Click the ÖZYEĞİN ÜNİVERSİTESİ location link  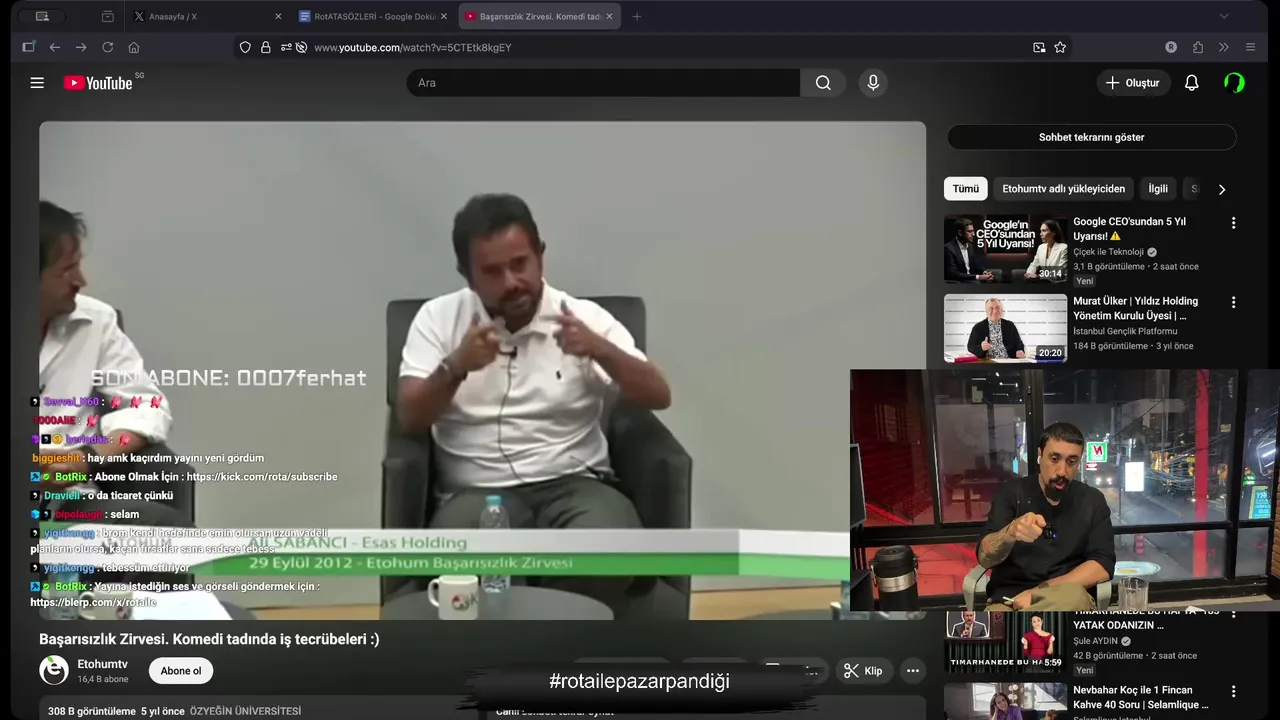point(245,711)
